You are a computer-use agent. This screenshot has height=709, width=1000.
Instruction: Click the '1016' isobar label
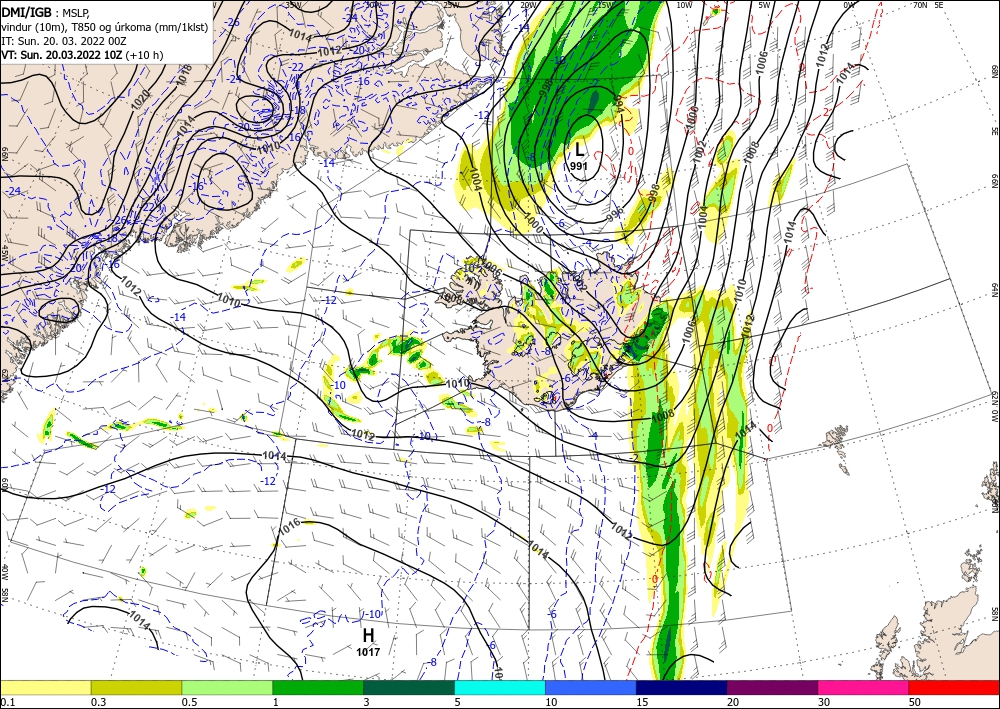[x=290, y=527]
